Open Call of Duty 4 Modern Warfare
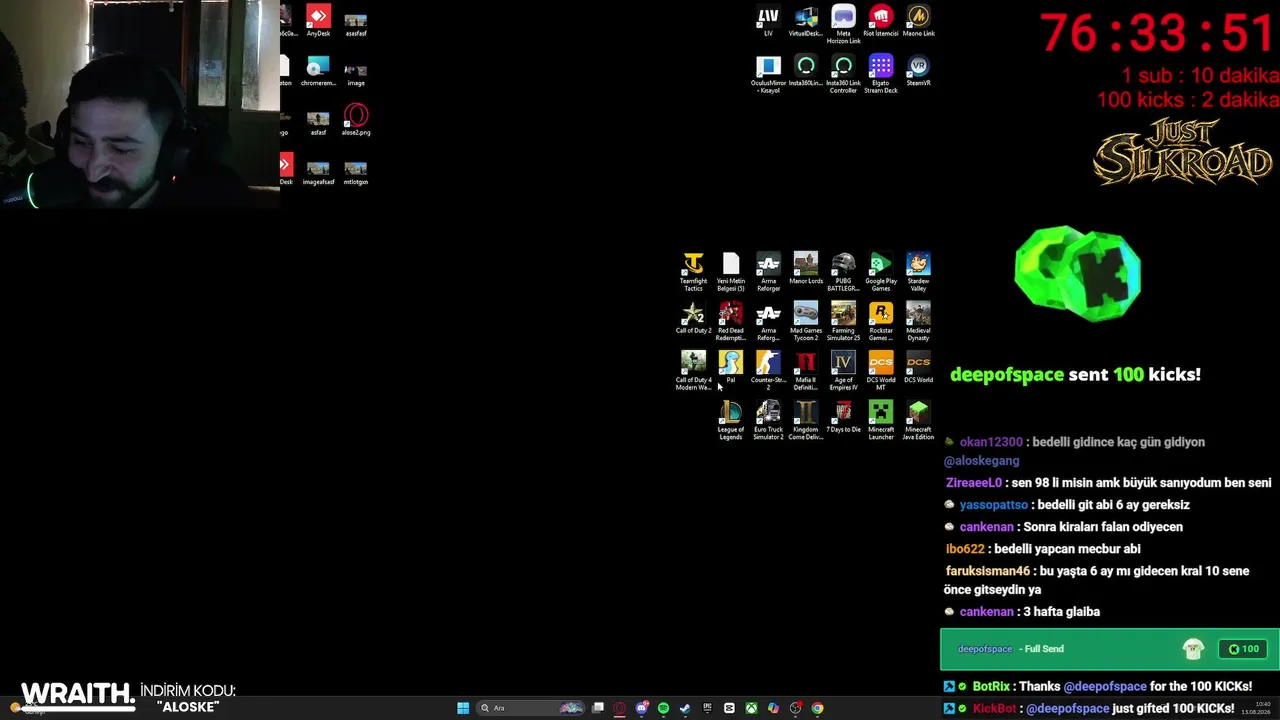Viewport: 1280px width, 720px height. pos(693,370)
